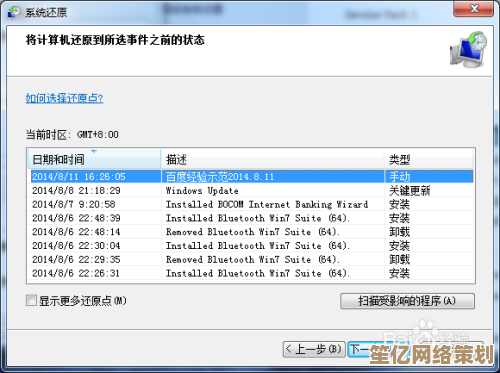Click the date cell 2014/8/7 9:20:58
This screenshot has width=500, height=373.
coord(74,204)
